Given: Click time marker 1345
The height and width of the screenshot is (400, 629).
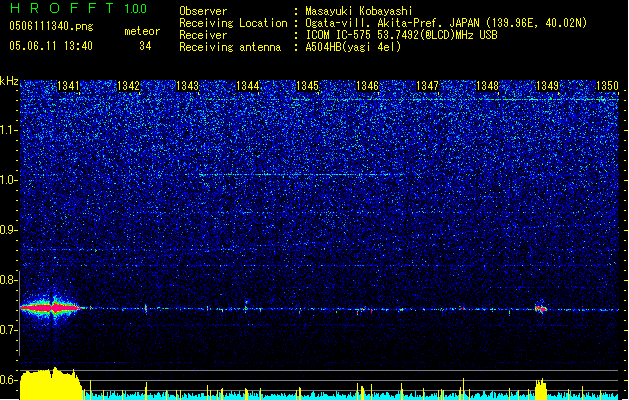Looking at the screenshot, I should tap(307, 86).
